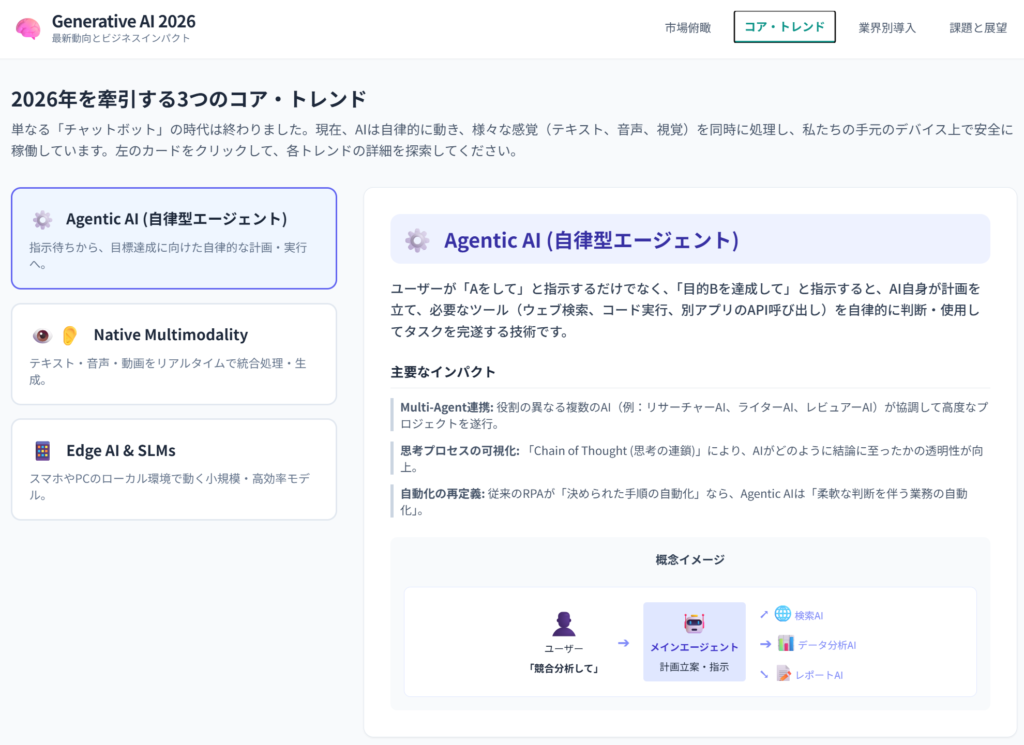The height and width of the screenshot is (745, 1024).
Task: Click the user silhouette icon in diagram
Action: tap(564, 624)
